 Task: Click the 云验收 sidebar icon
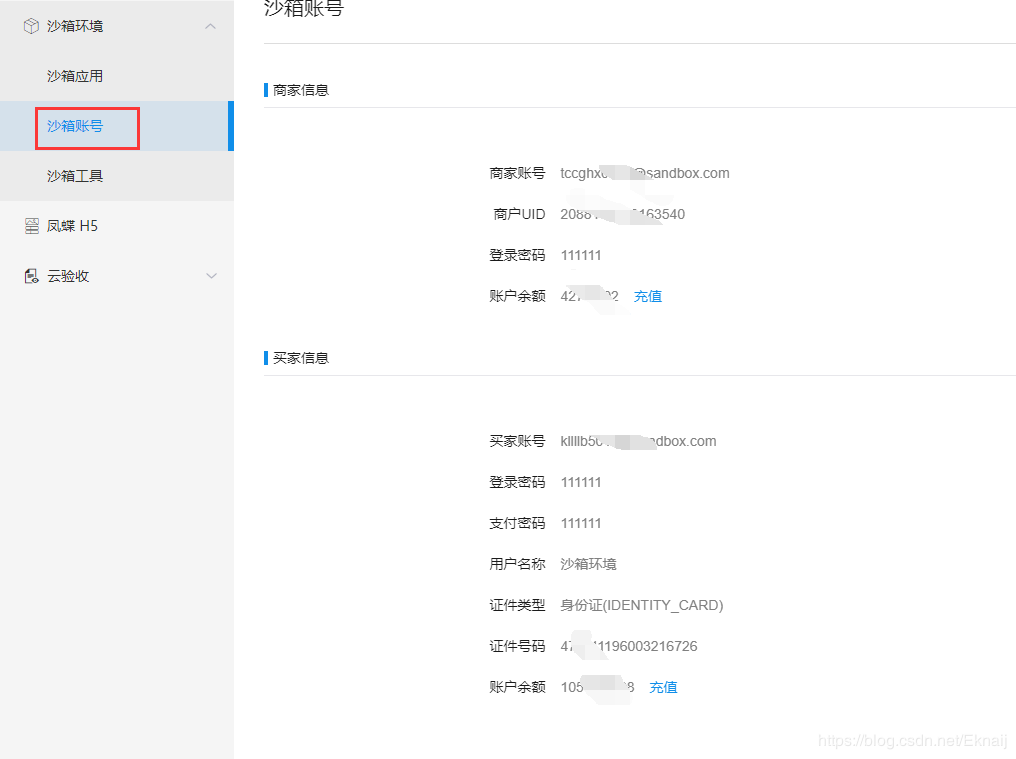tap(30, 275)
